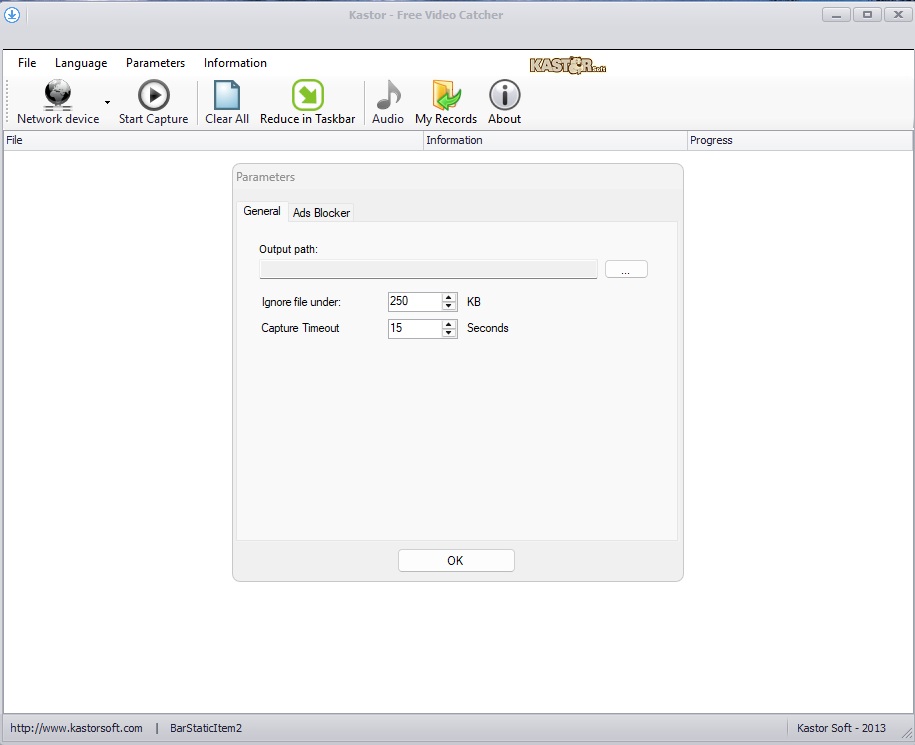Image resolution: width=915 pixels, height=745 pixels.
Task: Open the Audio music note icon
Action: click(387, 95)
